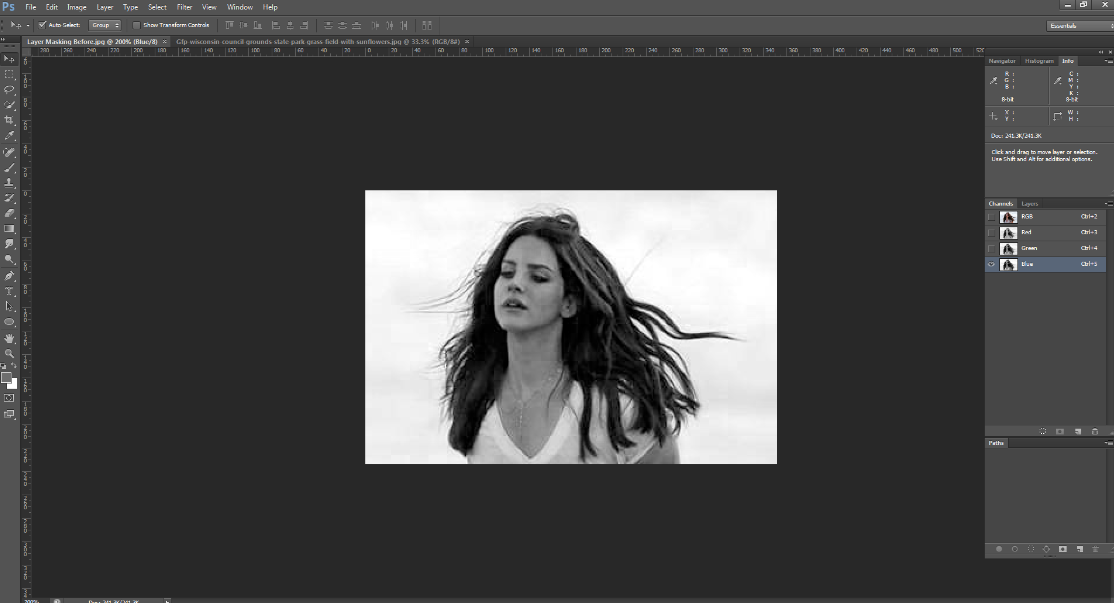Select the Move tool

[x=8, y=58]
